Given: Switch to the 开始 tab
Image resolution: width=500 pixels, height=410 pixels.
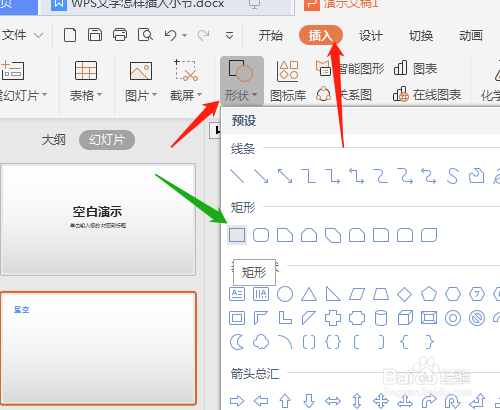Looking at the screenshot, I should [271, 35].
